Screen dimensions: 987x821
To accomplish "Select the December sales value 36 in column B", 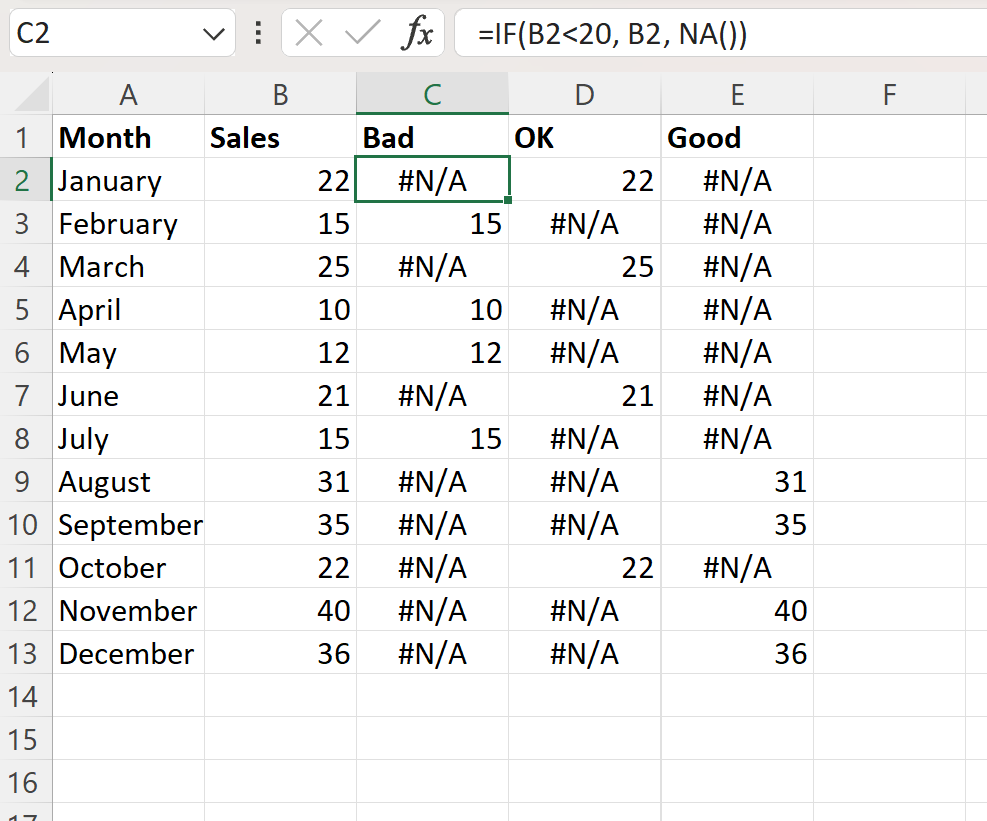I will 280,654.
